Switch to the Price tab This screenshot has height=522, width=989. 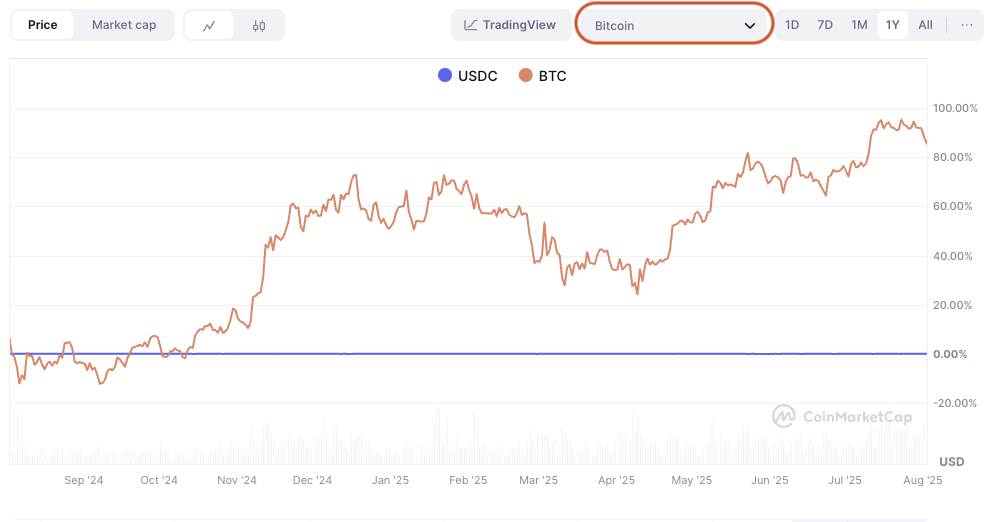pyautogui.click(x=42, y=25)
